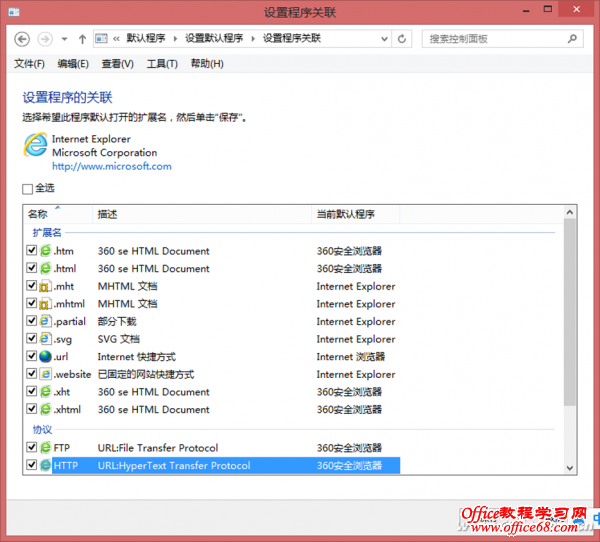
Task: Select the 部分下载 description text
Action: coord(117,322)
